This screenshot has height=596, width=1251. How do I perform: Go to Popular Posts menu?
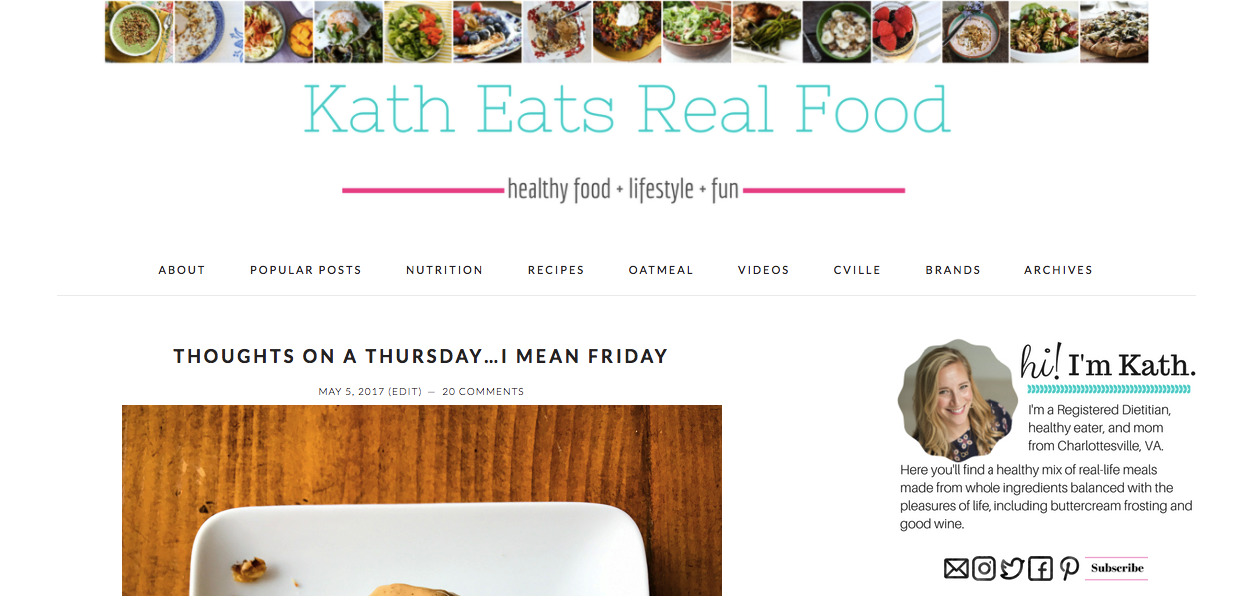(306, 270)
